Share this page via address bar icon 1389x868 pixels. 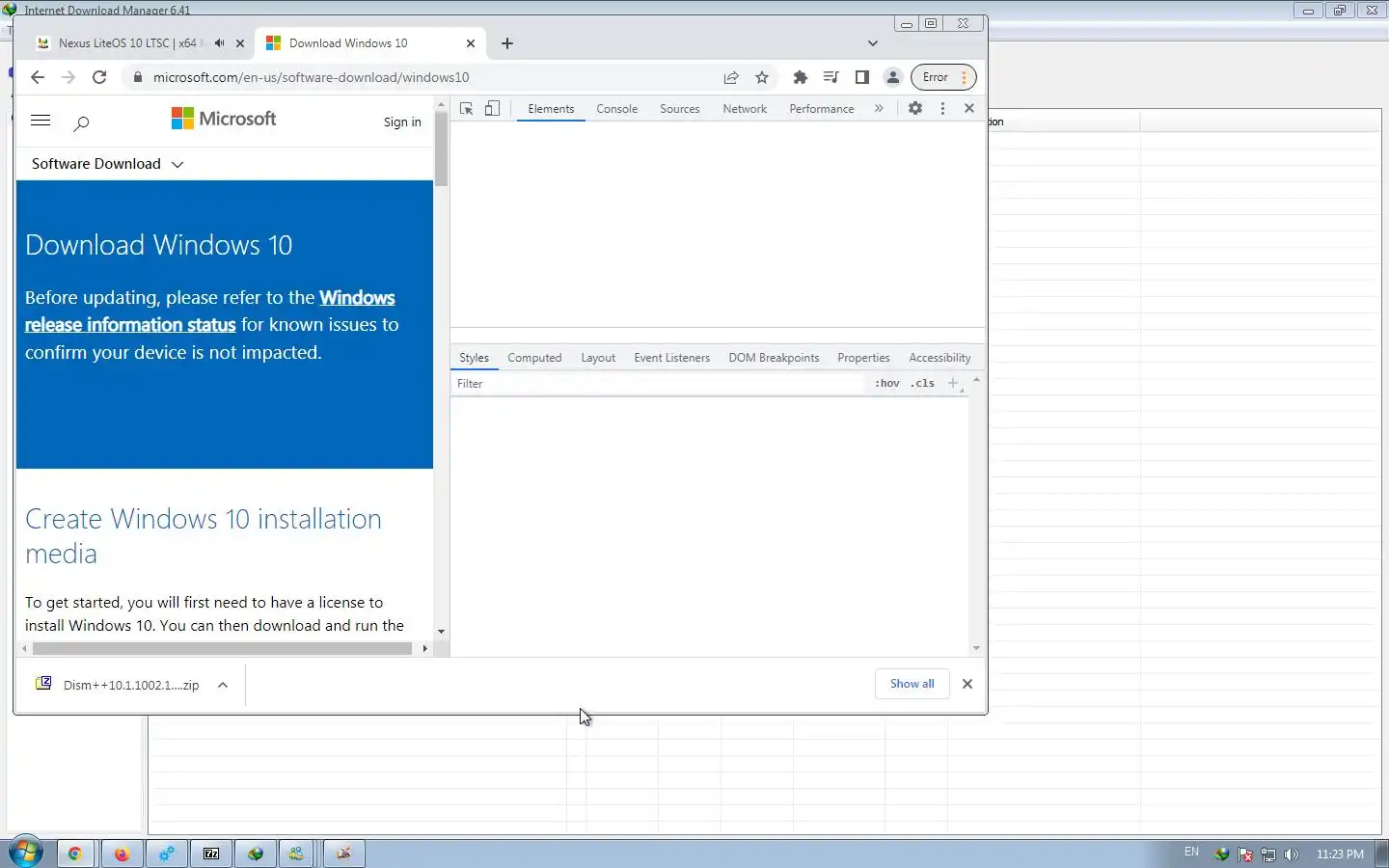731,77
